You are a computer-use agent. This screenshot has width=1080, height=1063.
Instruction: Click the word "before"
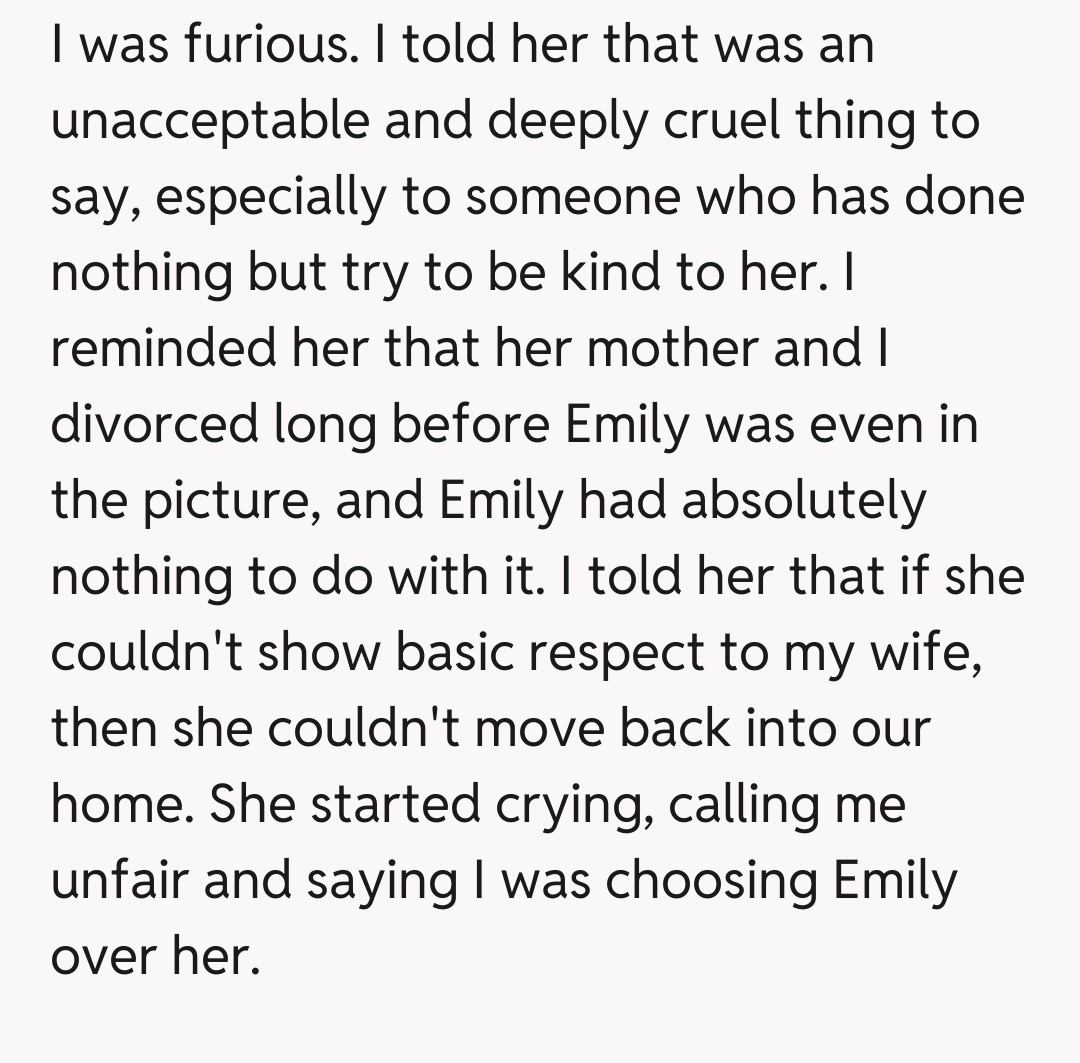point(469,425)
